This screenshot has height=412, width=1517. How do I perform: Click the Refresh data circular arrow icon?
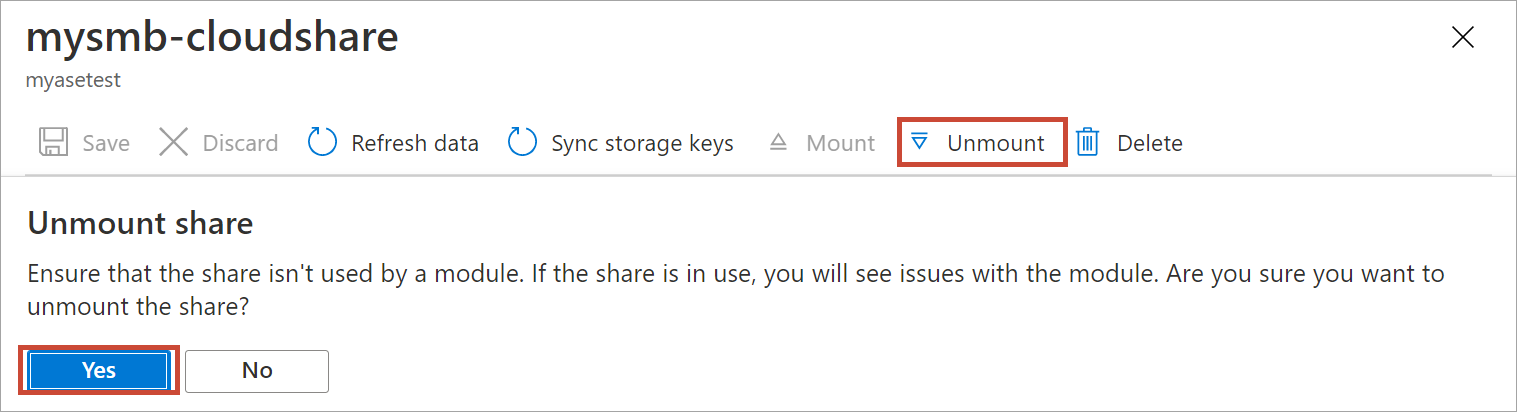click(322, 143)
